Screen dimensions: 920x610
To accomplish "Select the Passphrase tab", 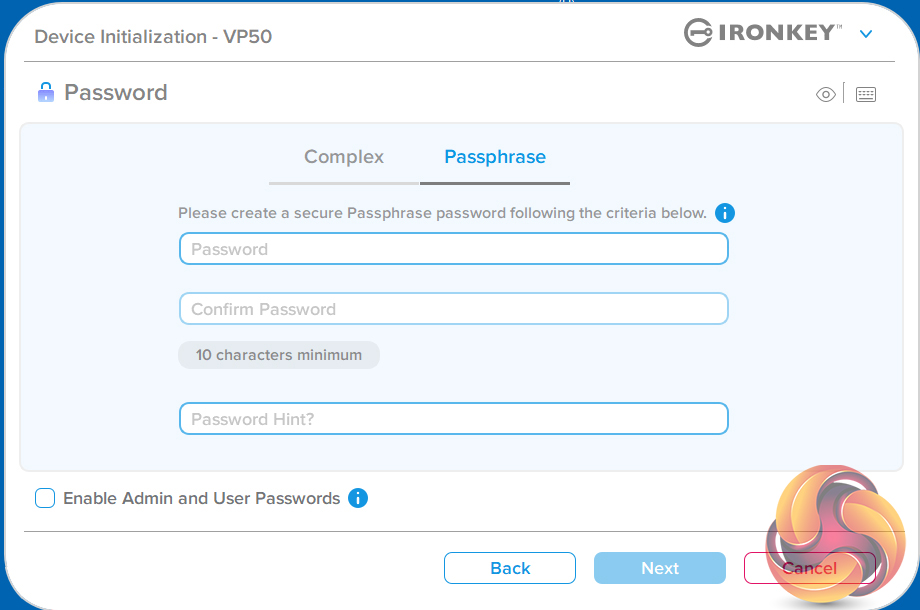I will (495, 157).
